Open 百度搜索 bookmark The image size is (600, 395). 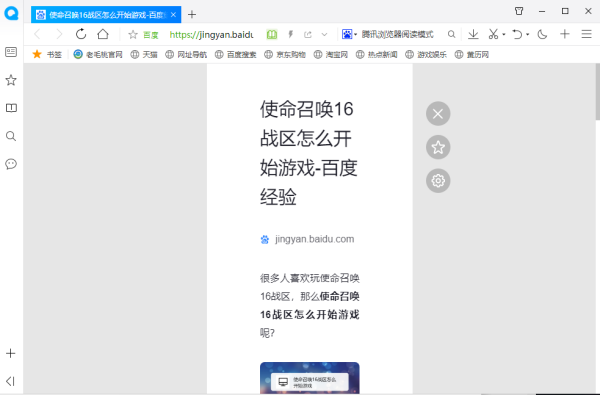(235, 54)
